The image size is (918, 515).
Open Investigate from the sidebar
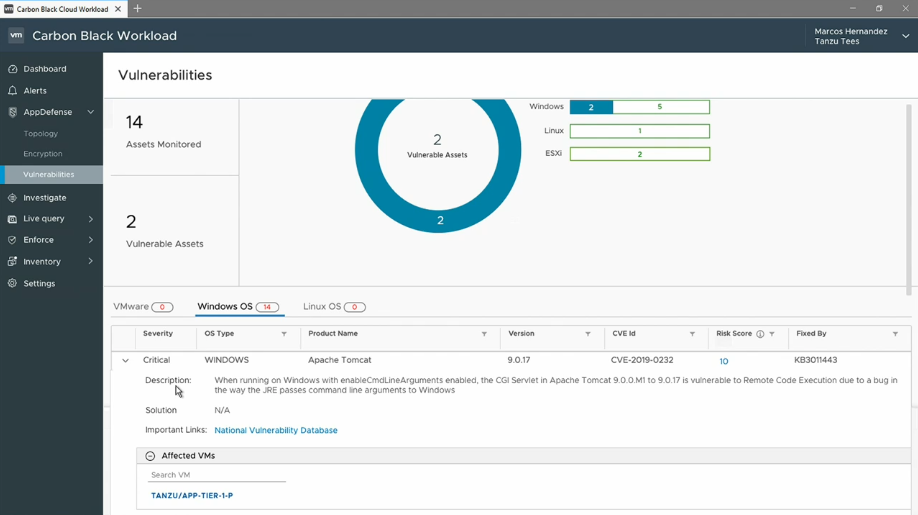click(44, 198)
